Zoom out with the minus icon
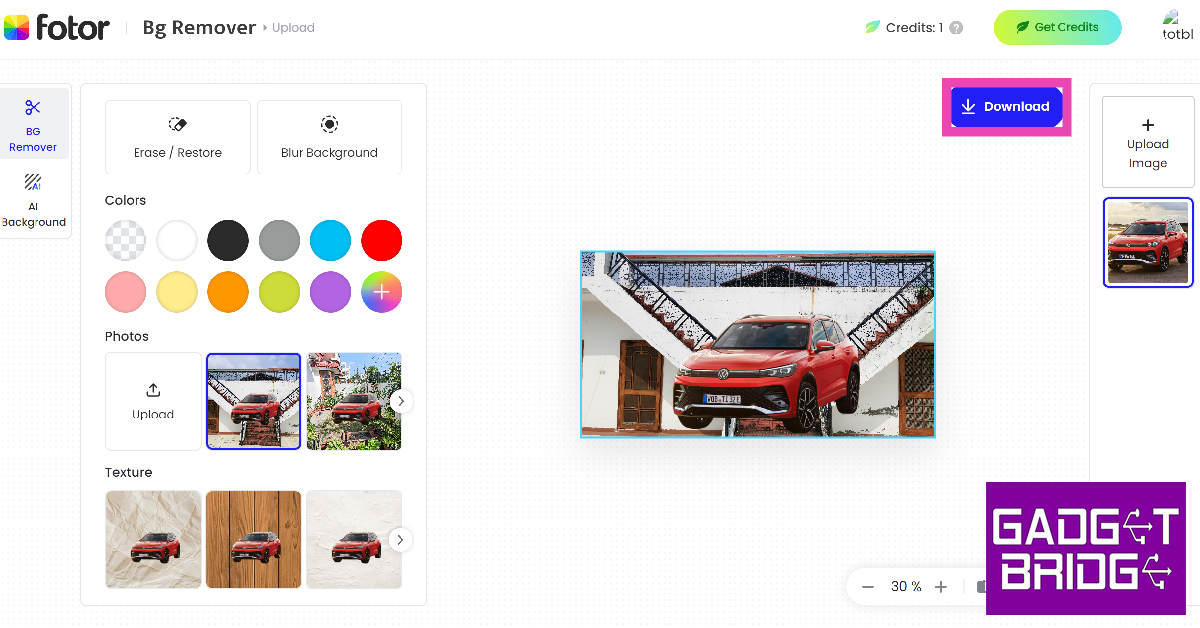The image size is (1200, 628). pyautogui.click(x=868, y=587)
